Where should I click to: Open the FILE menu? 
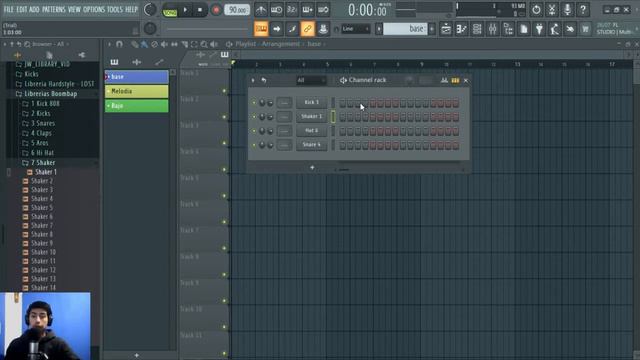9,9
